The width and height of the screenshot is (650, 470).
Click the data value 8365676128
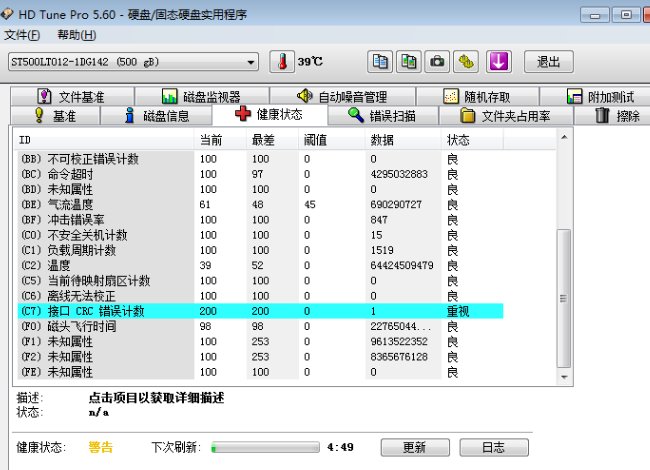[399, 357]
